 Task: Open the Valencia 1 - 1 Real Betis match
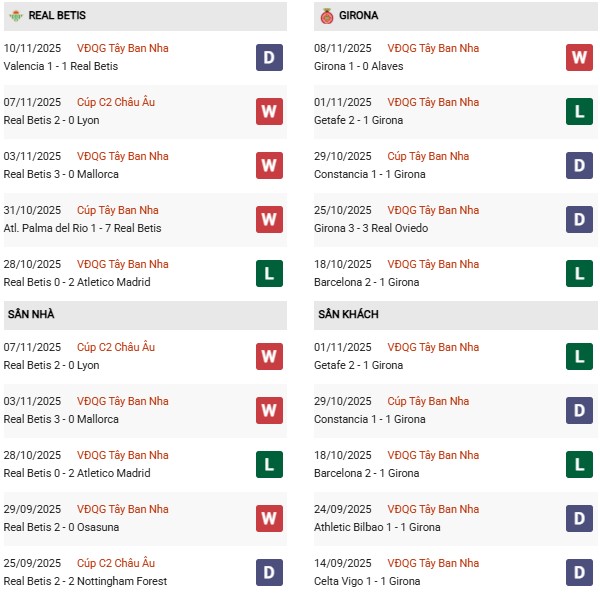pos(61,66)
